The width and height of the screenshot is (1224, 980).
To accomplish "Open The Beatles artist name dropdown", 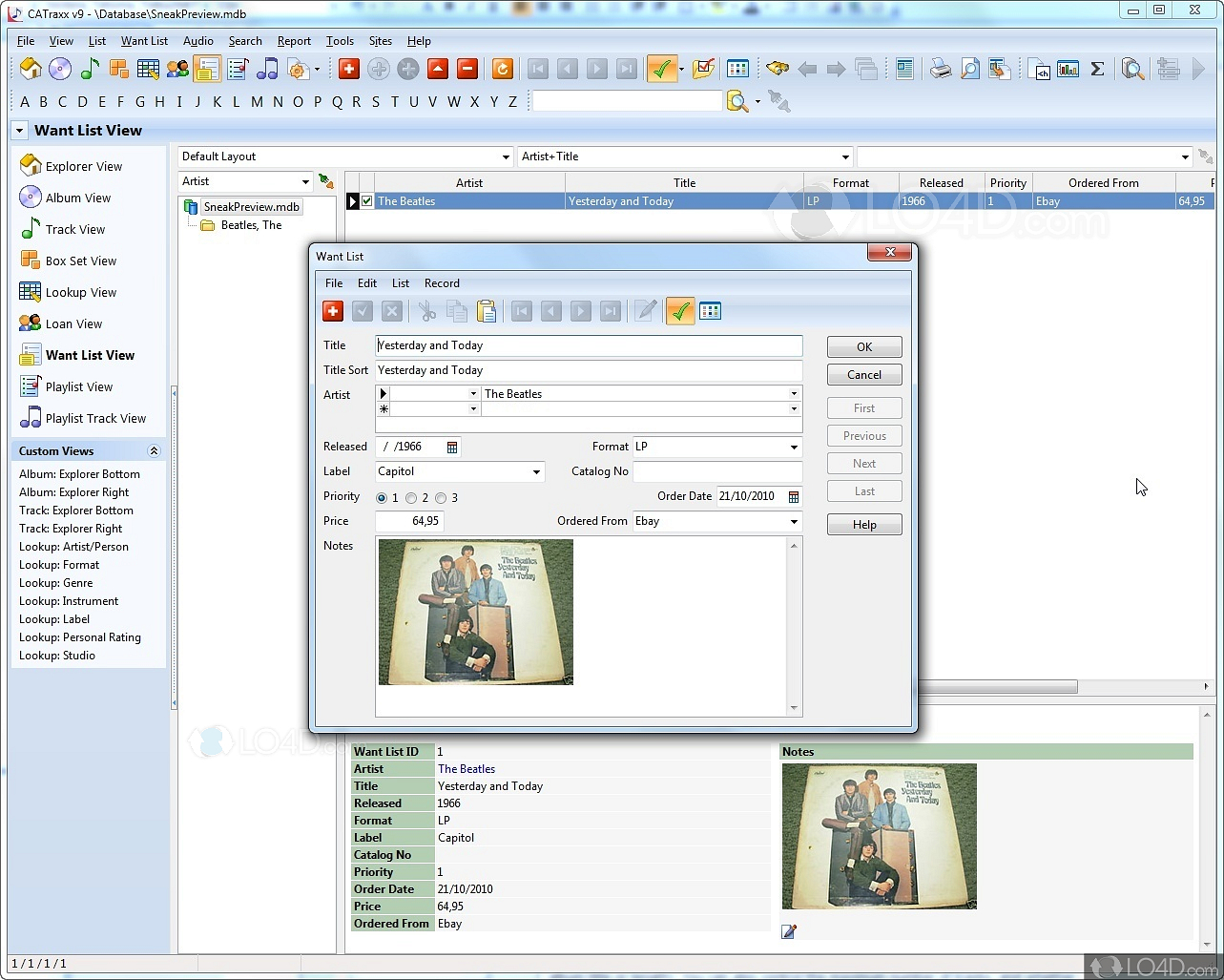I will [794, 394].
